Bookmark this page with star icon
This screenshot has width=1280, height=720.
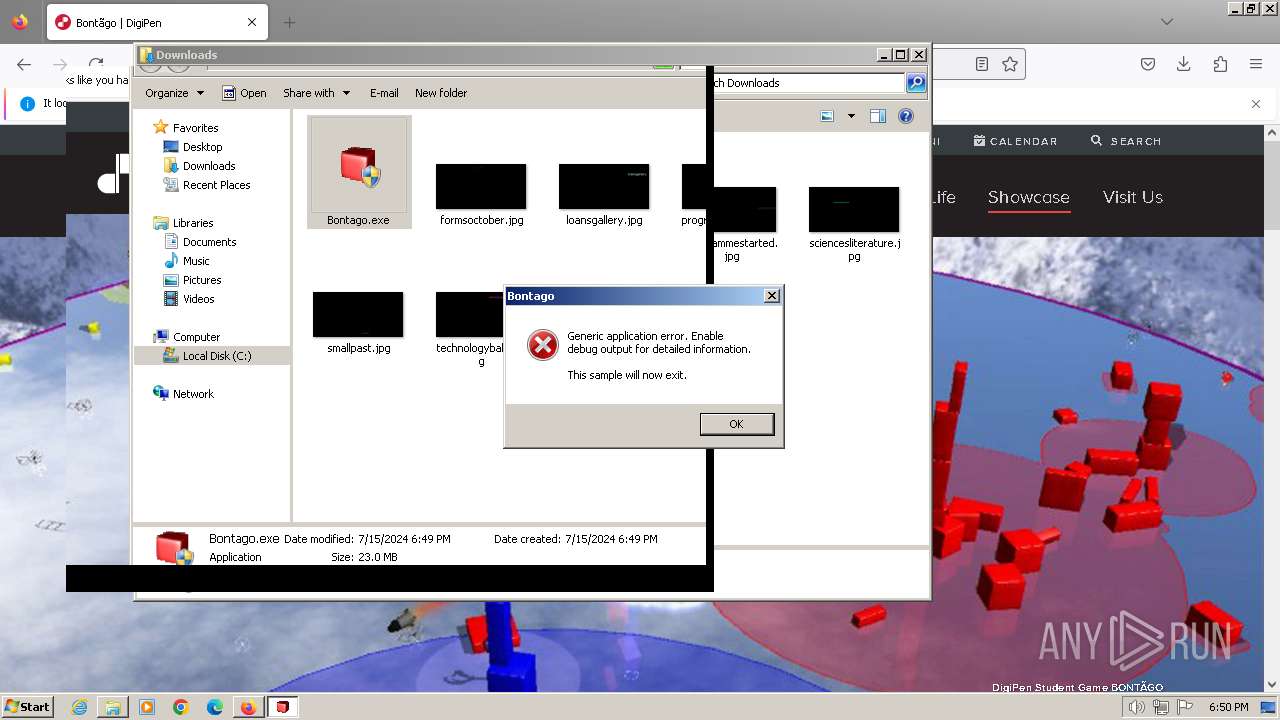1010,64
